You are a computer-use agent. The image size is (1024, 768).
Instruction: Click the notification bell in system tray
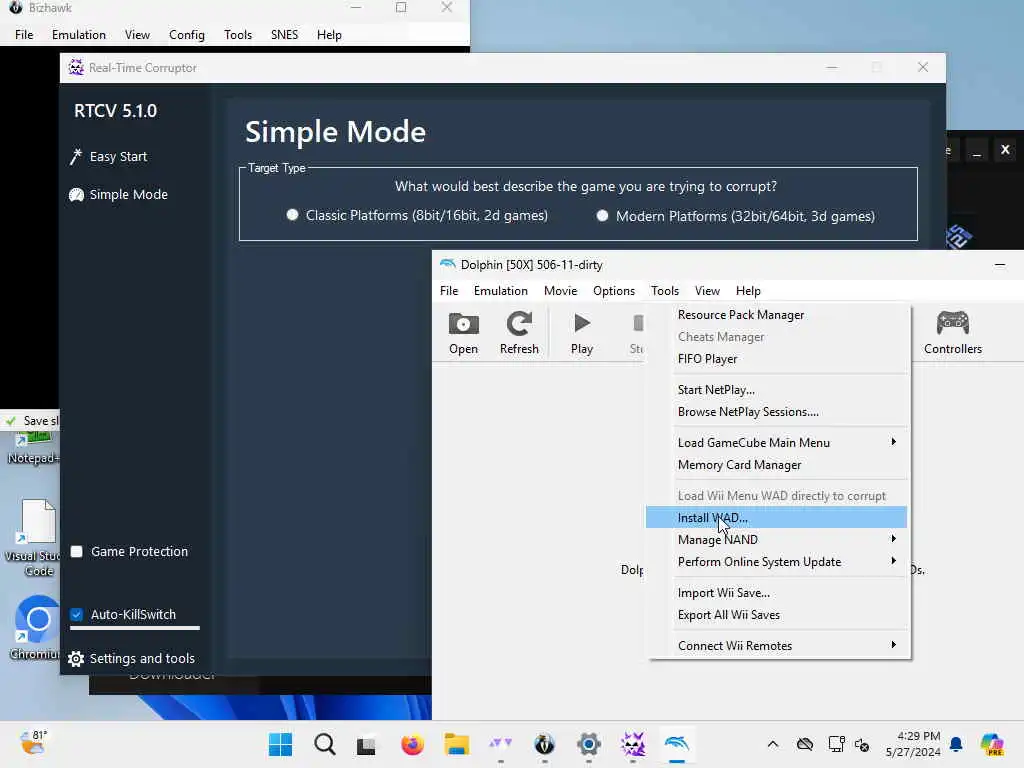(956, 744)
